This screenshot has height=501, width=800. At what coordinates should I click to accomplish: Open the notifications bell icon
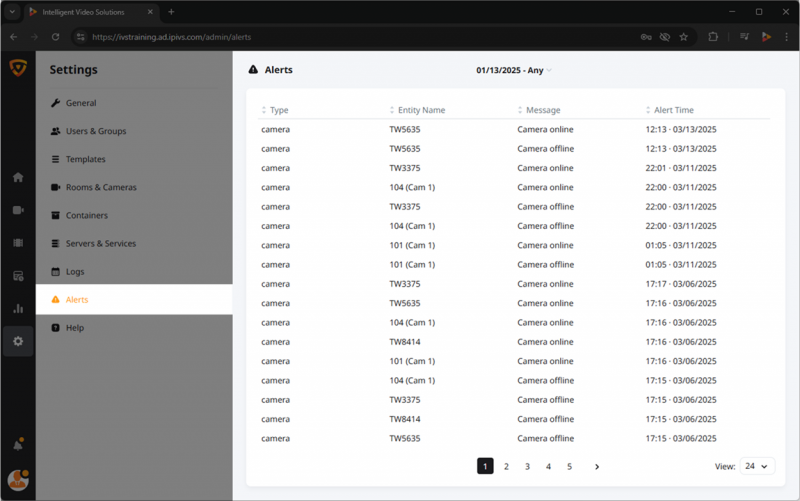pyautogui.click(x=18, y=445)
